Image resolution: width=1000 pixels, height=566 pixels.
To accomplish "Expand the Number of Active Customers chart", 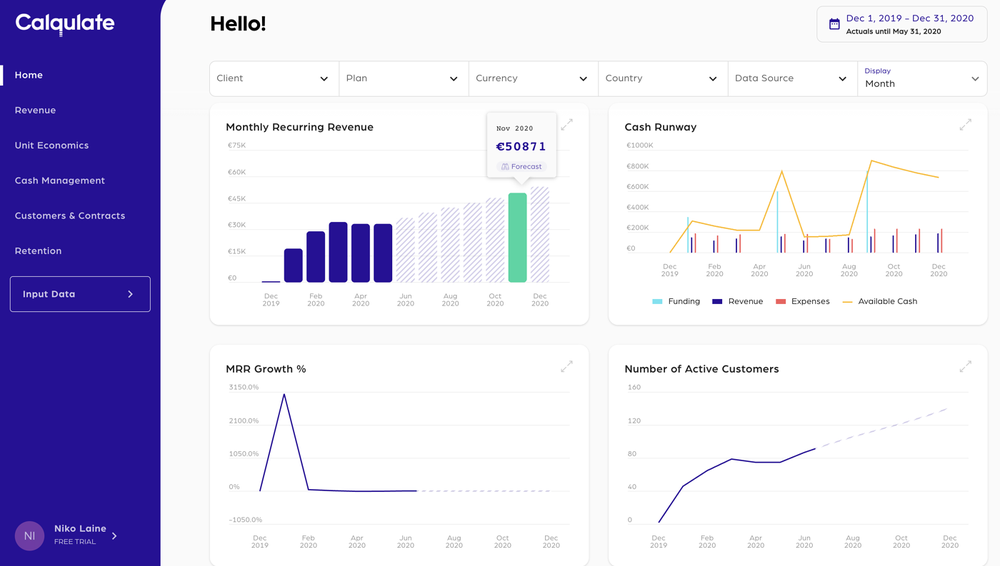I will click(x=965, y=367).
